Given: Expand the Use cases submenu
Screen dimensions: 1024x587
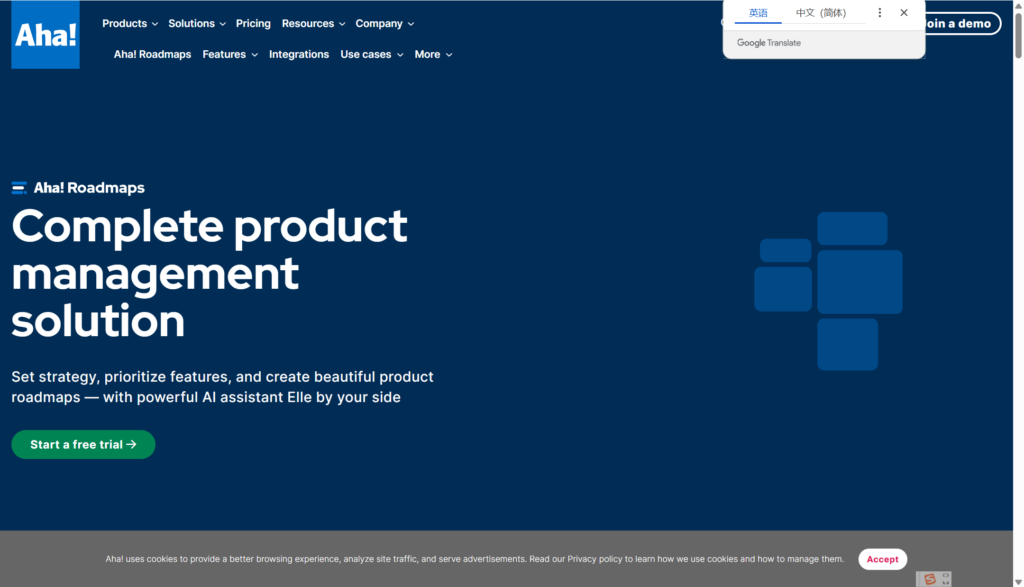Looking at the screenshot, I should point(372,54).
